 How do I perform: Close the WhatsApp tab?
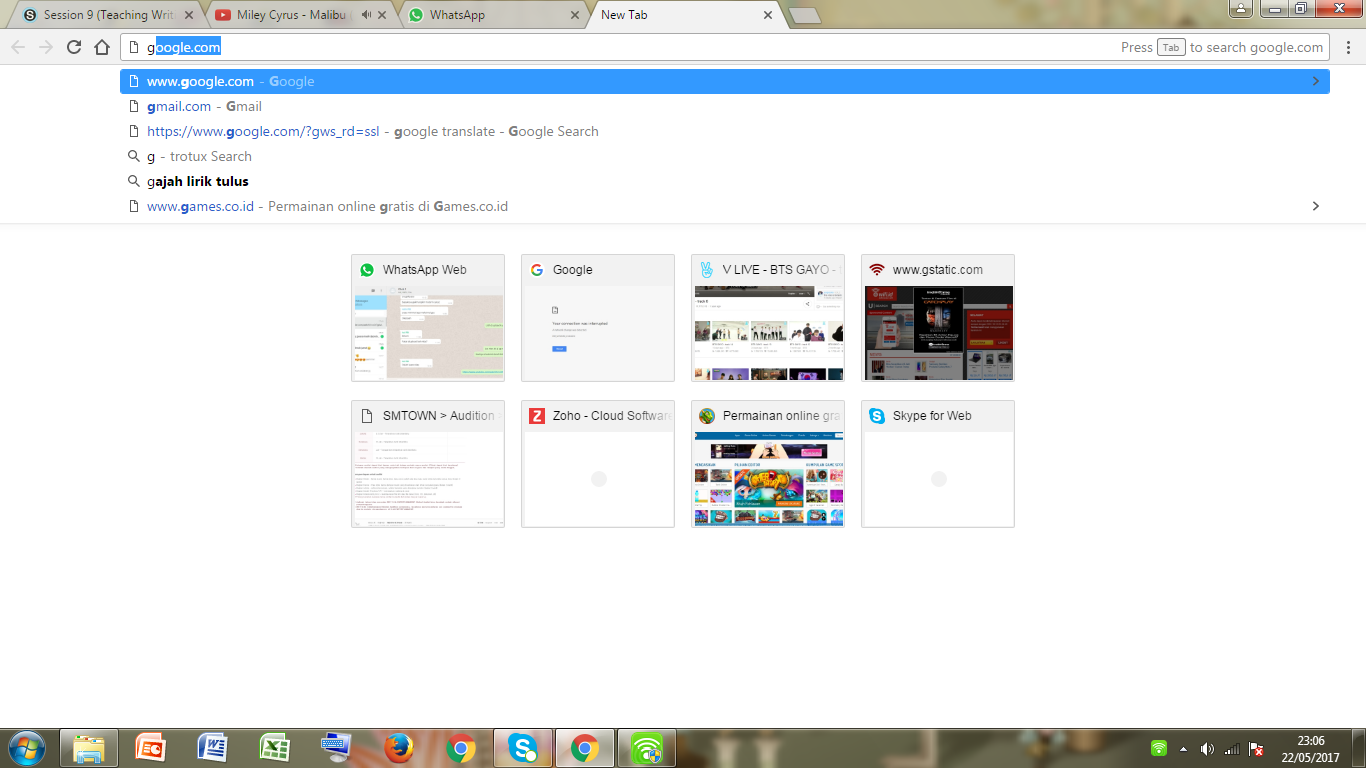click(x=575, y=15)
